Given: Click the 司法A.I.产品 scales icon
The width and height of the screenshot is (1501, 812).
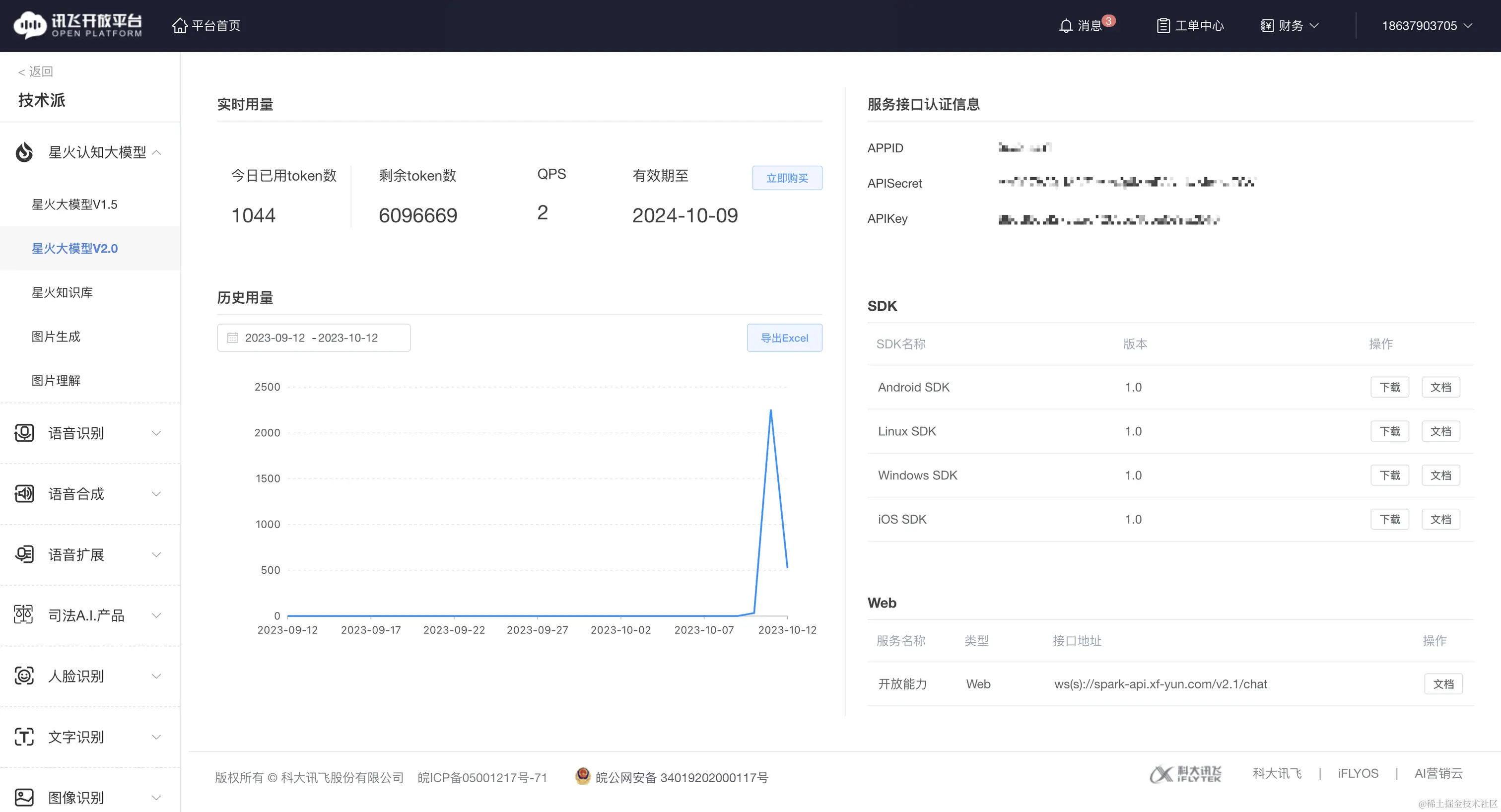Looking at the screenshot, I should pyautogui.click(x=24, y=615).
